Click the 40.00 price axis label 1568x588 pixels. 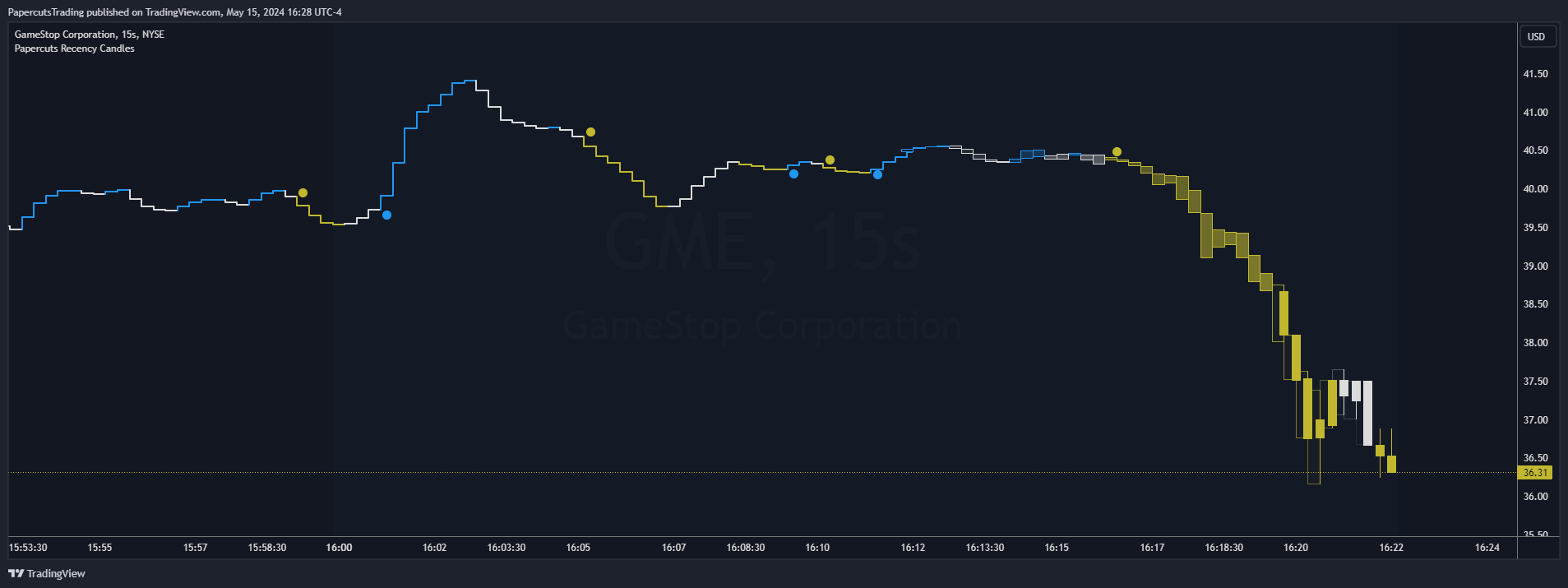pos(1535,189)
